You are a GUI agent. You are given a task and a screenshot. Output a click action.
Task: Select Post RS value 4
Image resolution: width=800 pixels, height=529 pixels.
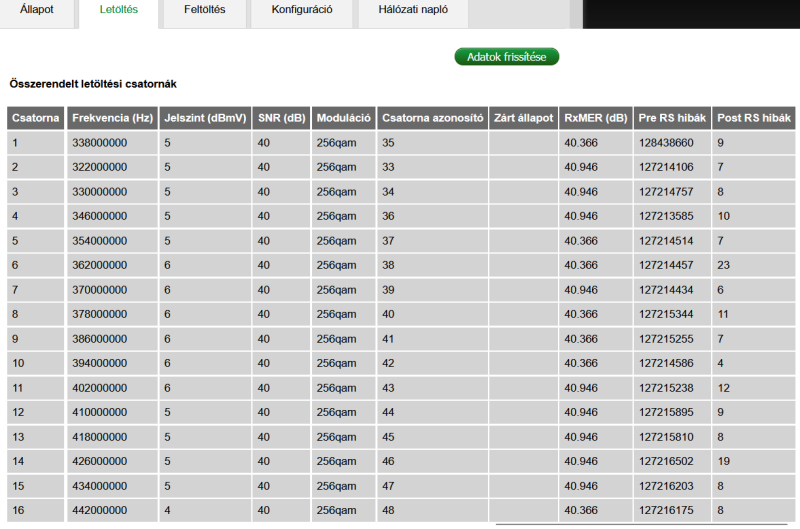tap(754, 363)
